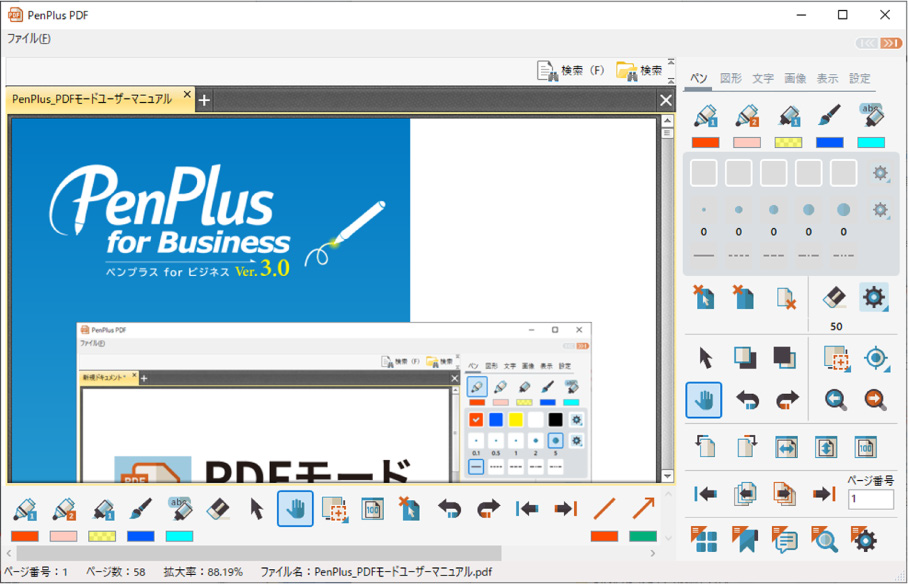Image resolution: width=908 pixels, height=584 pixels.
Task: Open the bookmarks panel
Action: [x=745, y=539]
